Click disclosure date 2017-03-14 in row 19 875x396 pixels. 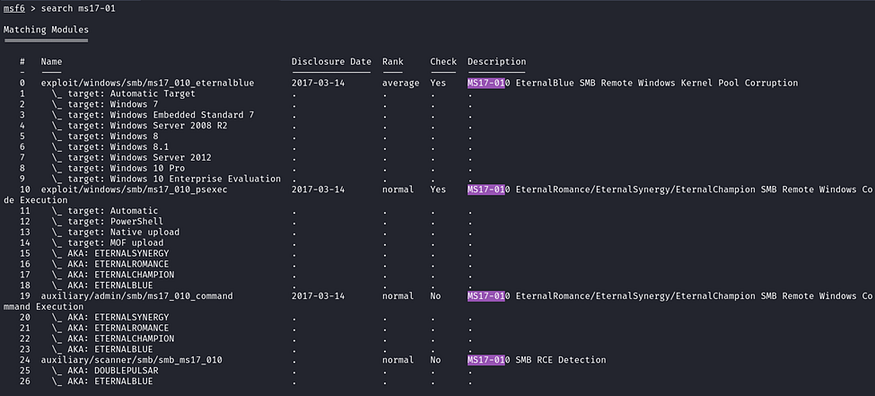coord(318,296)
